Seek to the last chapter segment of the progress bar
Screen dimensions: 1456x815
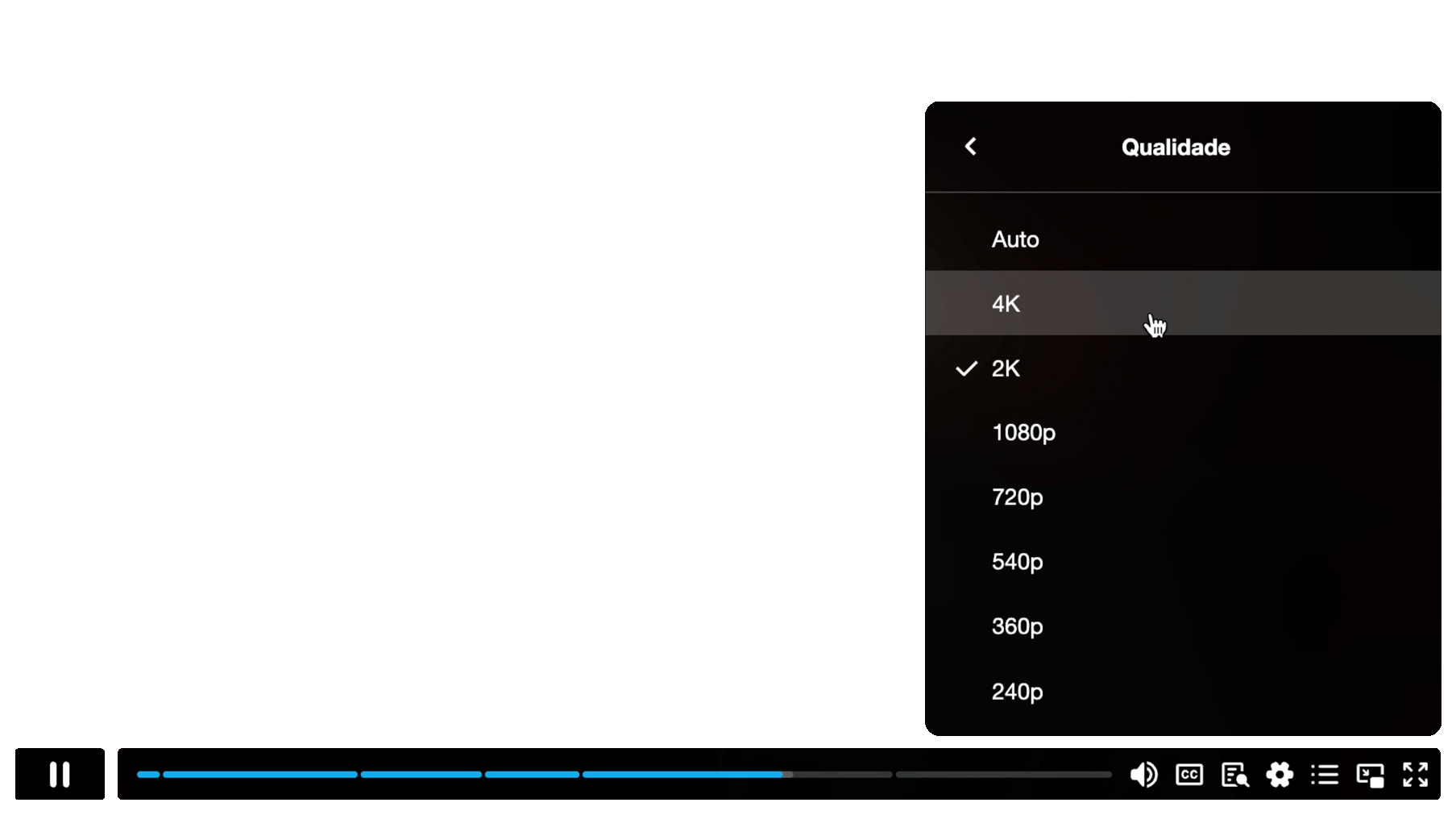1004,775
